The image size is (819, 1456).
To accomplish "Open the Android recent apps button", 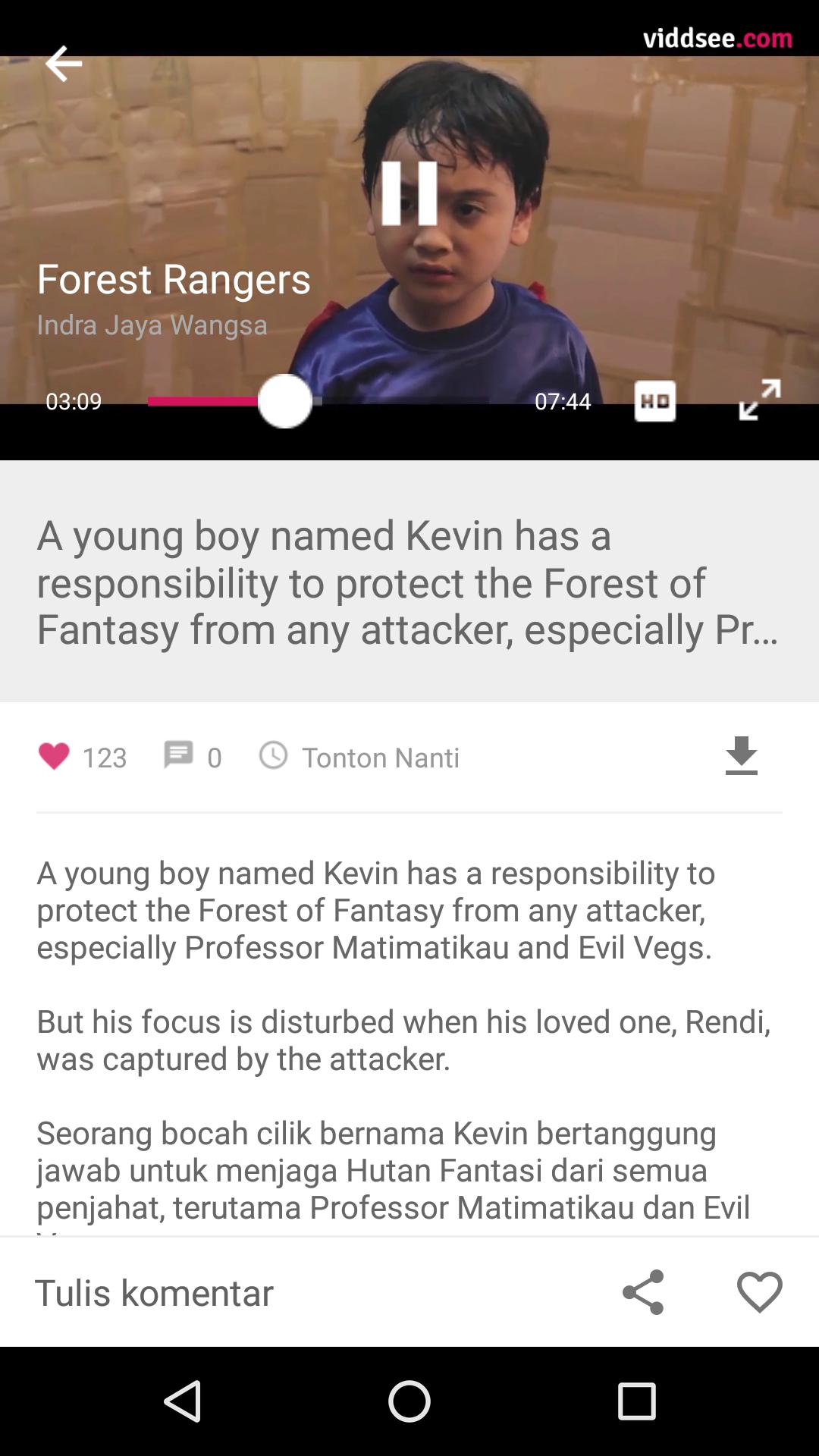I will click(636, 1401).
